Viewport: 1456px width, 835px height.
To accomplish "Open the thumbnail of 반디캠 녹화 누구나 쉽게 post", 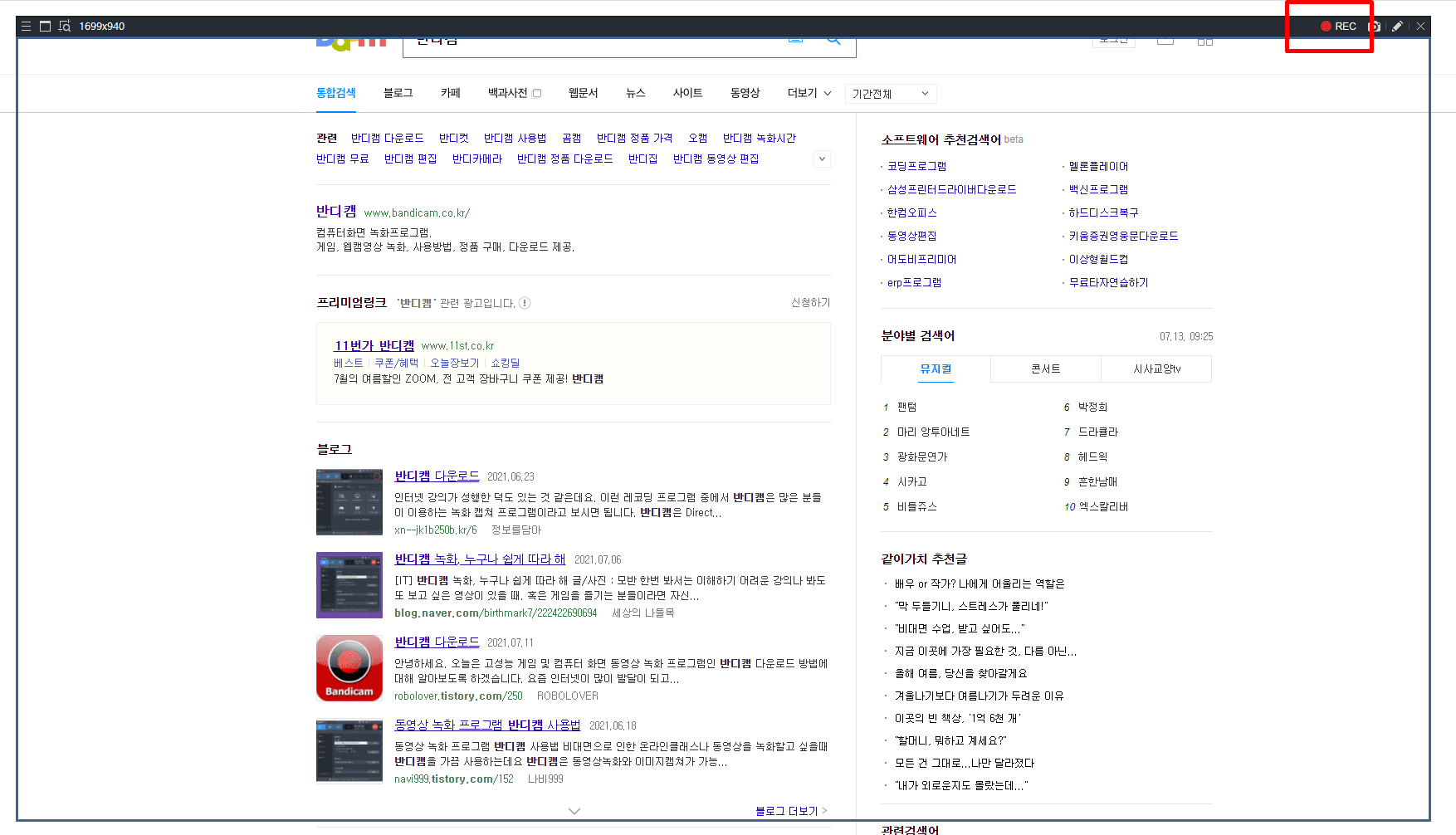I will tap(349, 585).
